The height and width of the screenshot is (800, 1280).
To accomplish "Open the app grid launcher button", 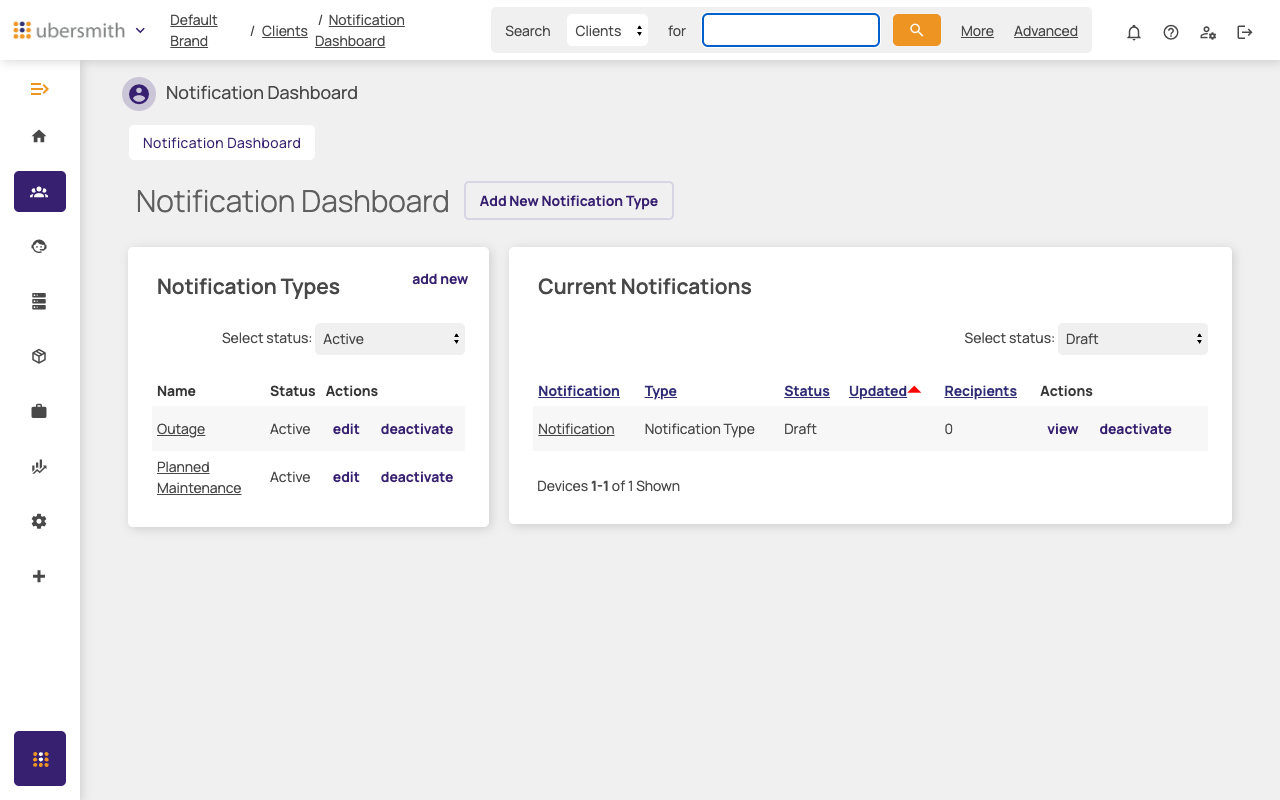I will 40,758.
